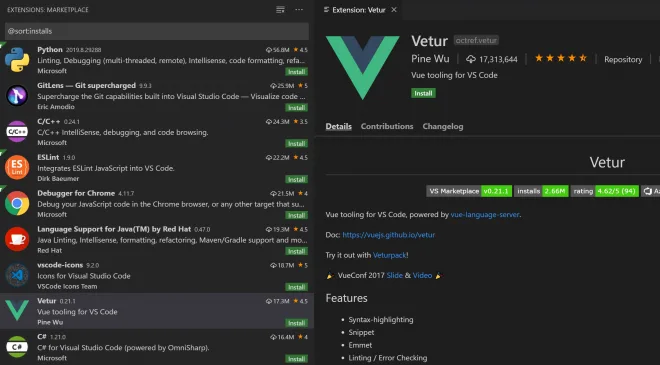Open the Vetur Repository link
The width and height of the screenshot is (660, 365).
coord(623,59)
